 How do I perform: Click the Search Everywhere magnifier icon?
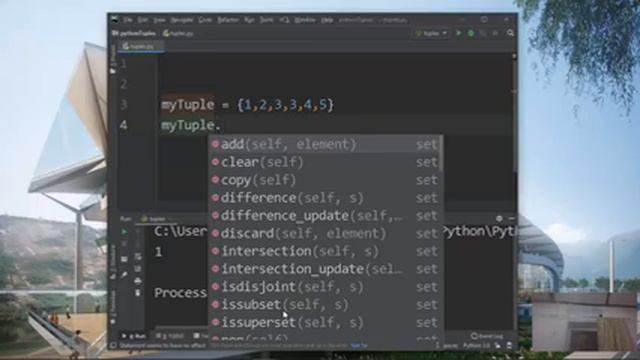pyautogui.click(x=510, y=33)
